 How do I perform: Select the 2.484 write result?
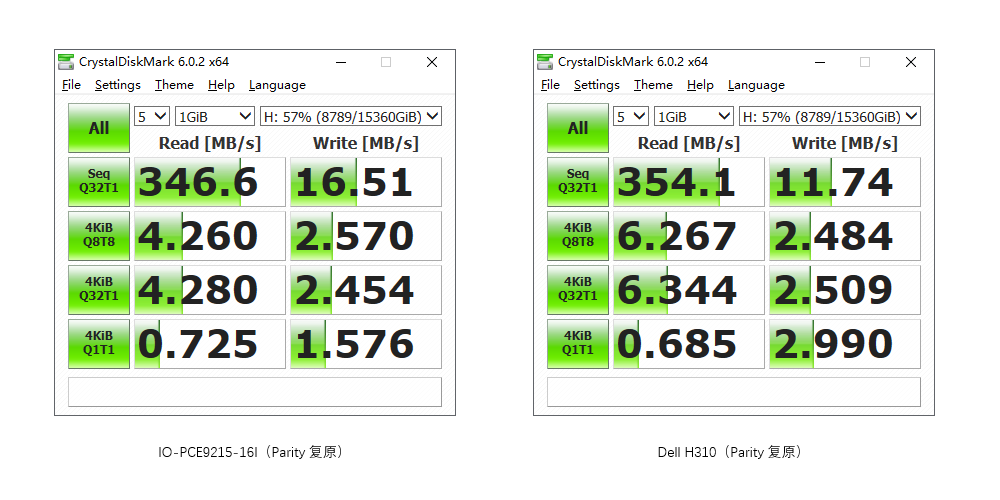pos(845,236)
